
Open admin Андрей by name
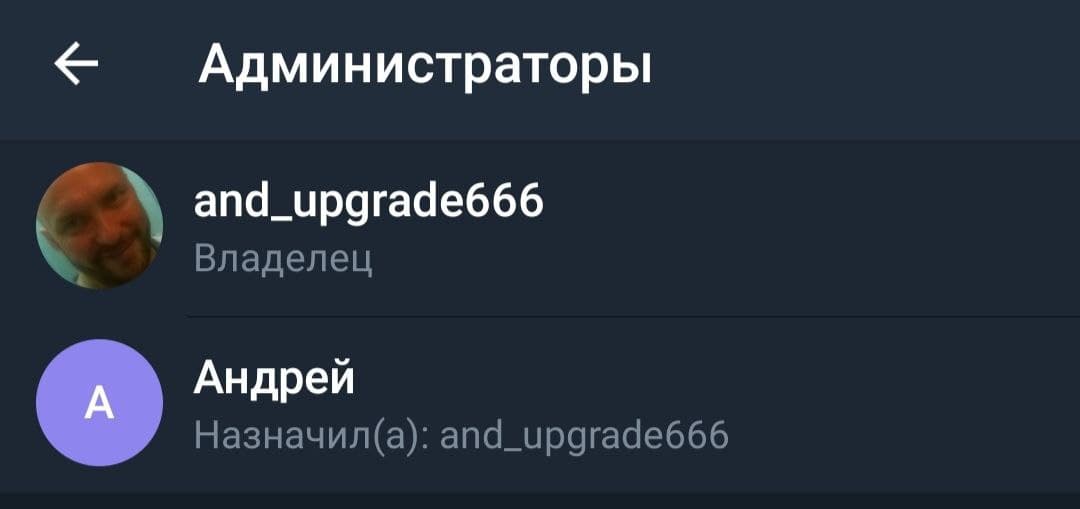[x=274, y=377]
